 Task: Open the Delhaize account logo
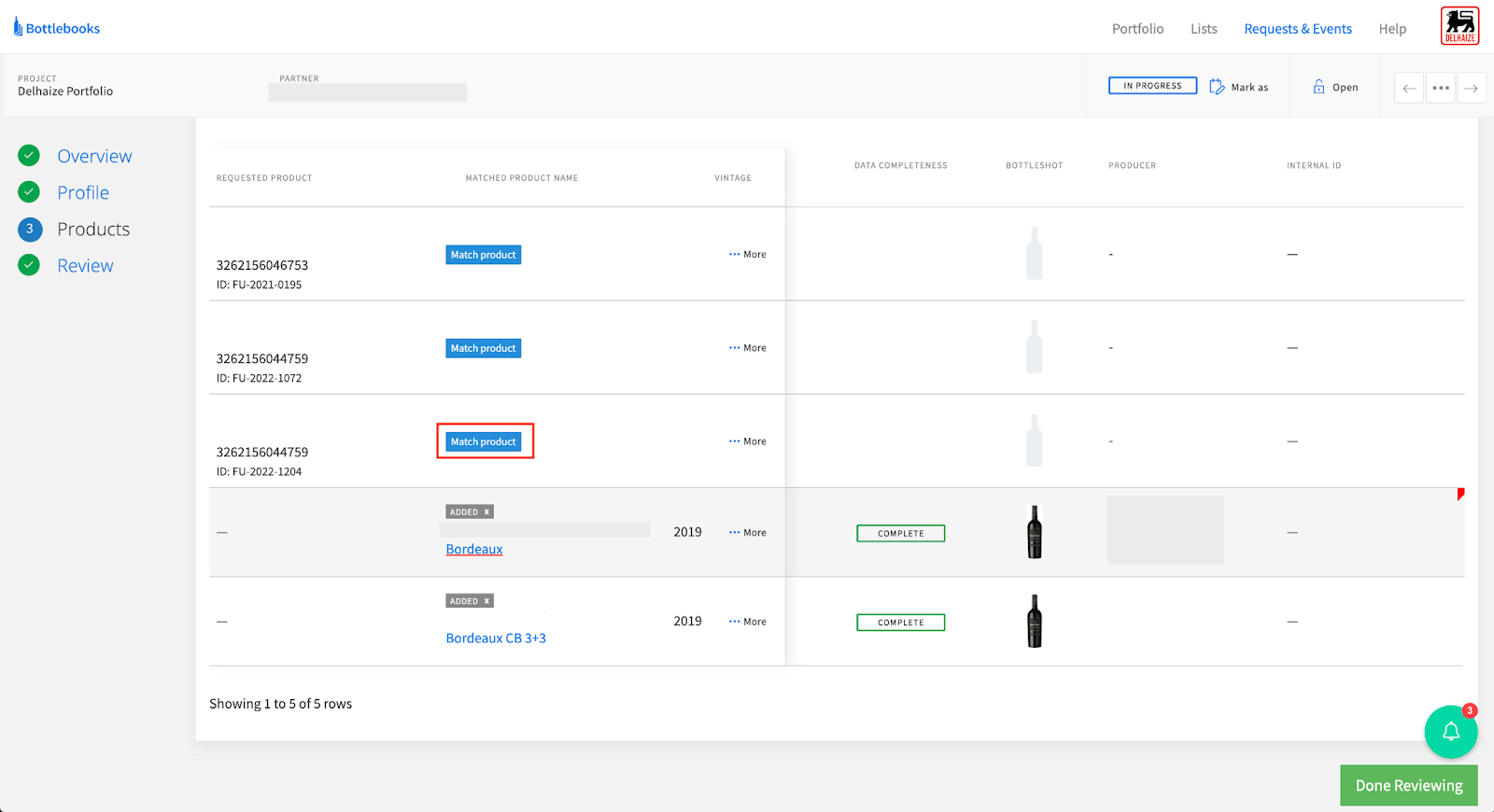1459,26
